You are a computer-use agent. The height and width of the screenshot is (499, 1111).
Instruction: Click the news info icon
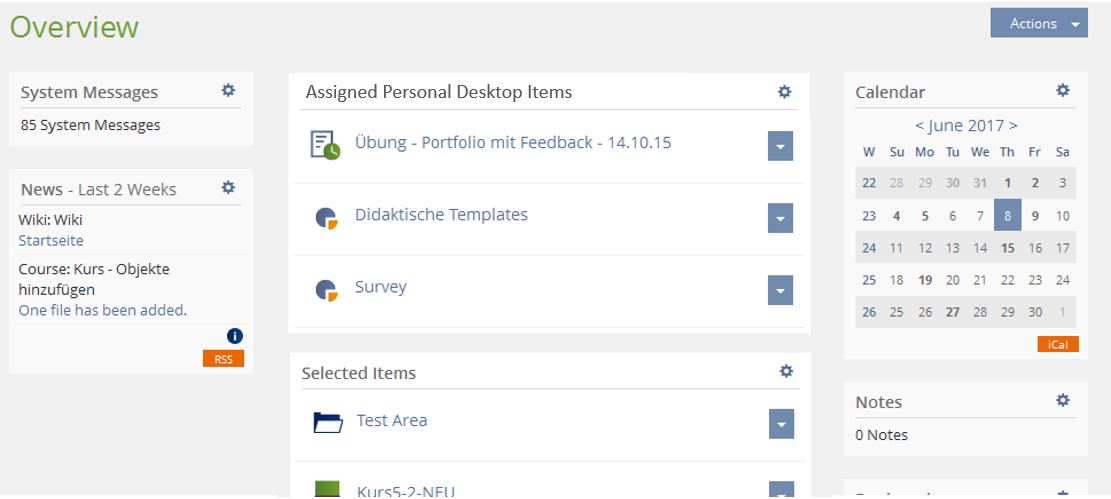click(x=235, y=336)
